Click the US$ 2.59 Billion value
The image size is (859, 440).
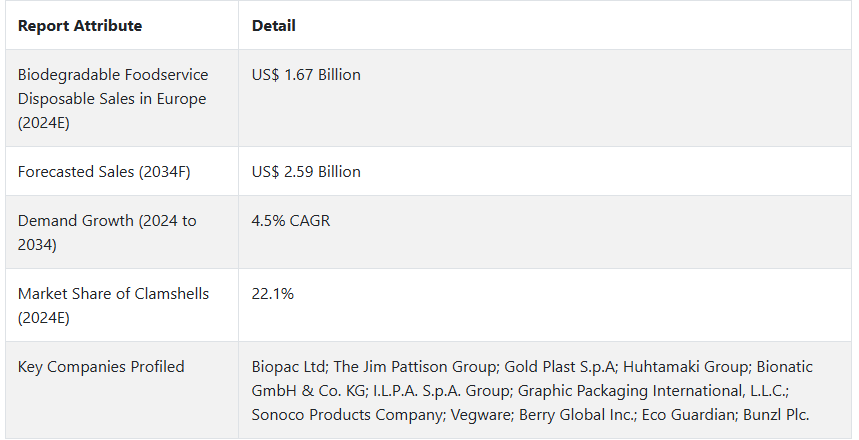coord(306,172)
